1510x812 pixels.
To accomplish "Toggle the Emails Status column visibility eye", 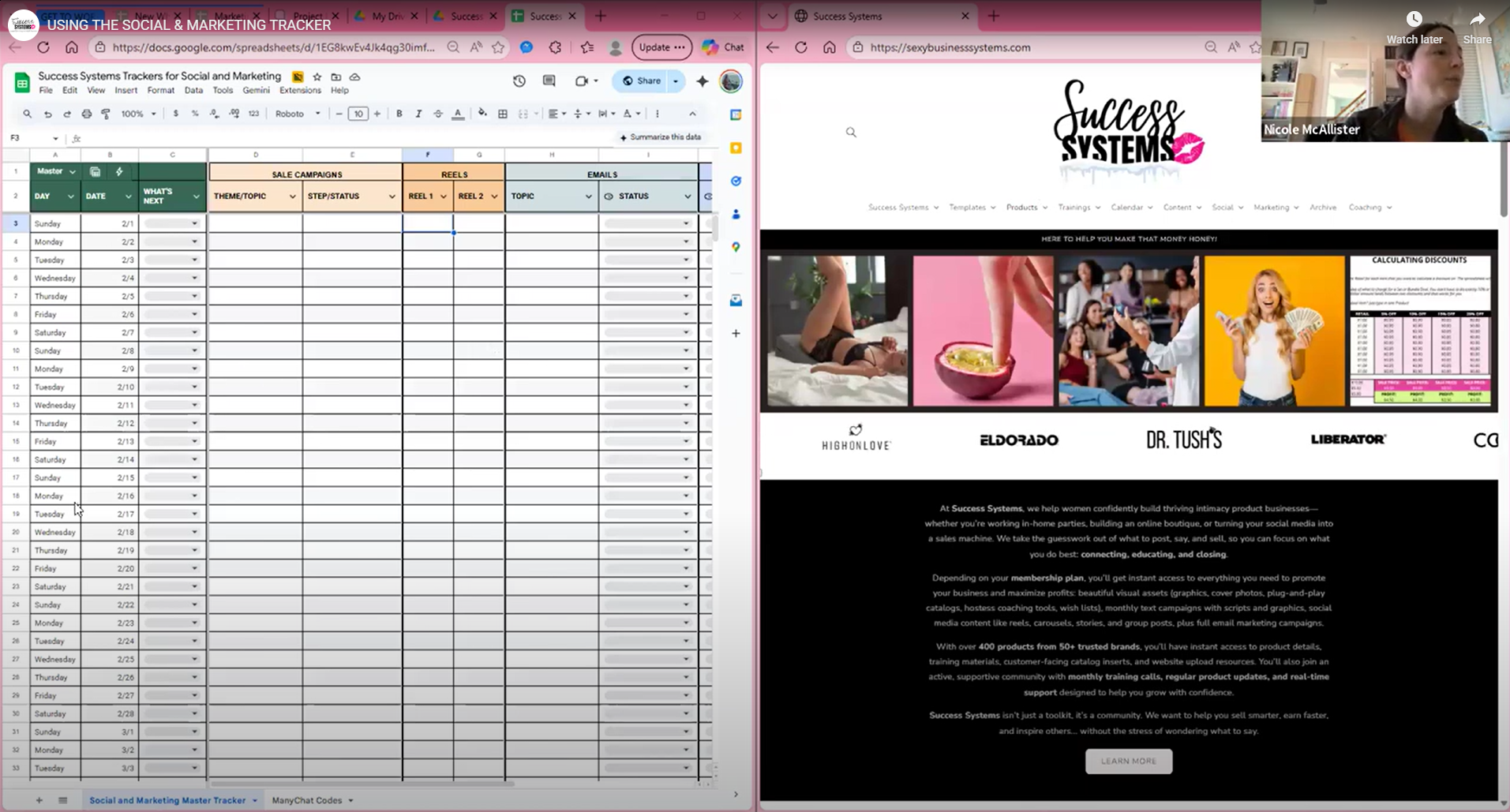I will pos(609,196).
